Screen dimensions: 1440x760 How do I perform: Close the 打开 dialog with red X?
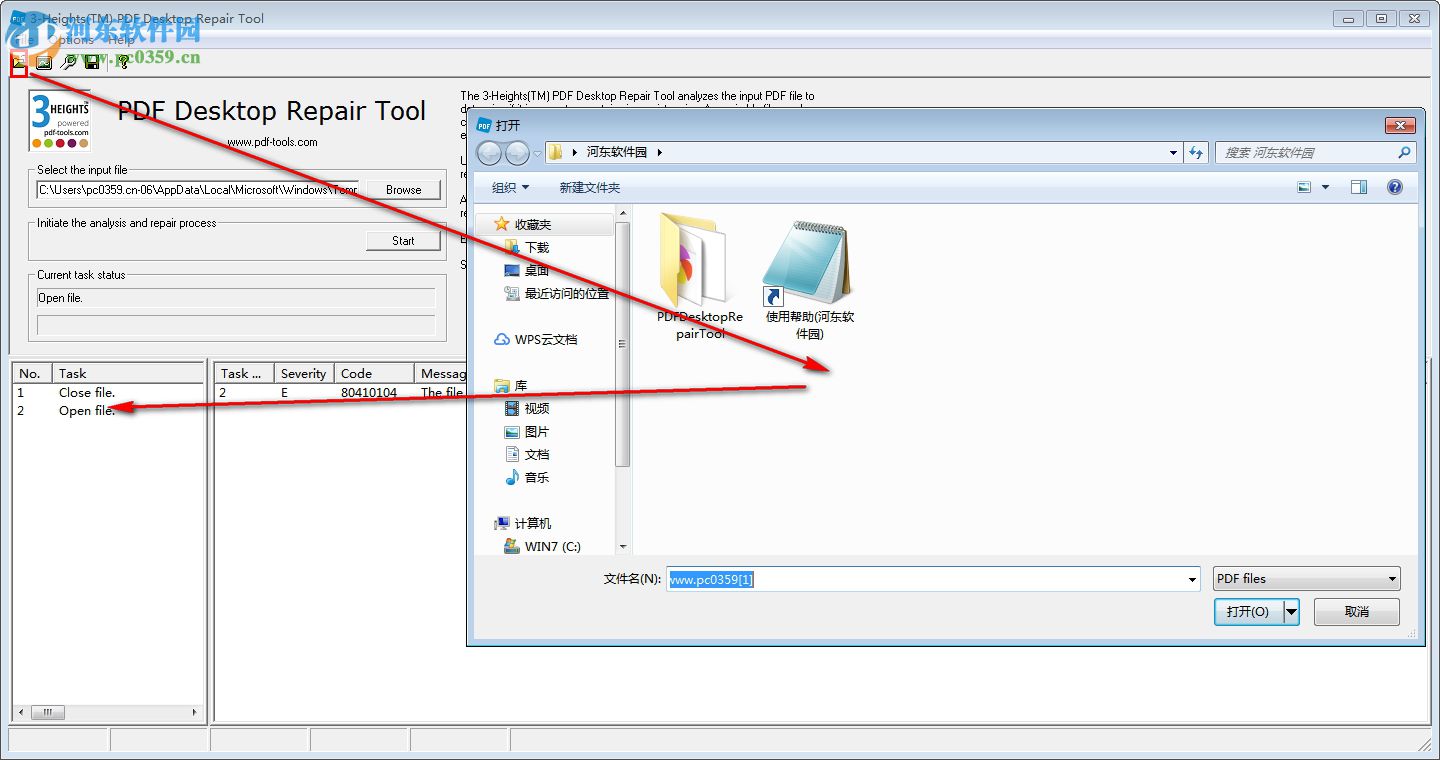[x=1400, y=125]
